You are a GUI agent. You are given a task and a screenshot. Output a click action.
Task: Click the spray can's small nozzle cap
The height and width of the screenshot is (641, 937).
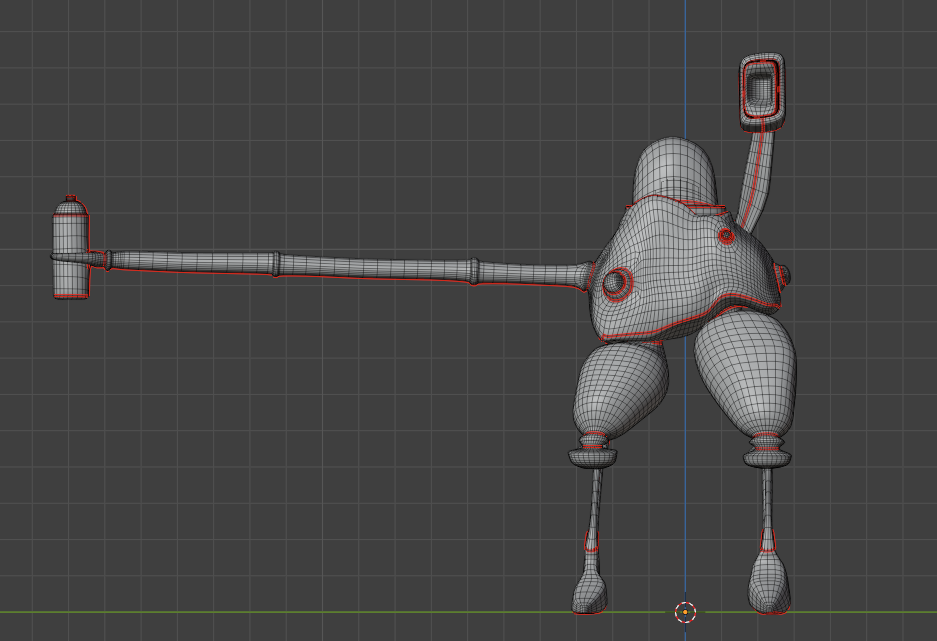71,198
